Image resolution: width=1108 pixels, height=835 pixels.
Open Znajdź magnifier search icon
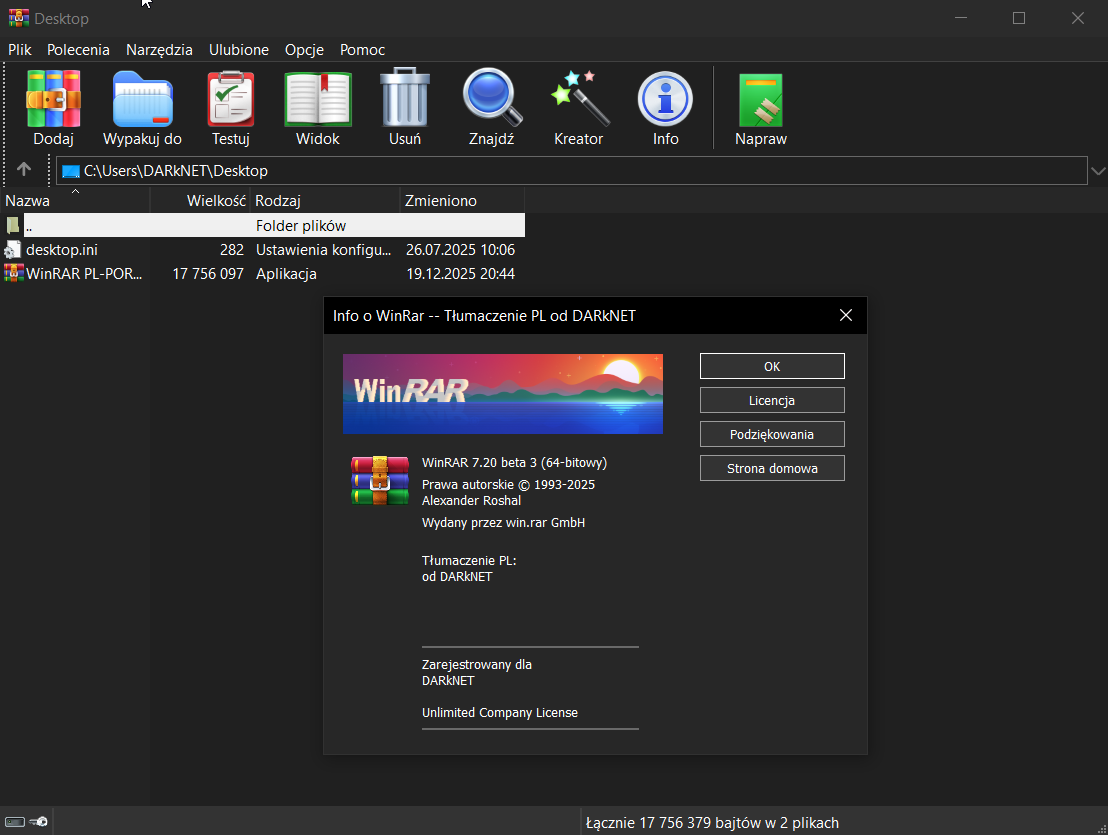click(x=492, y=97)
